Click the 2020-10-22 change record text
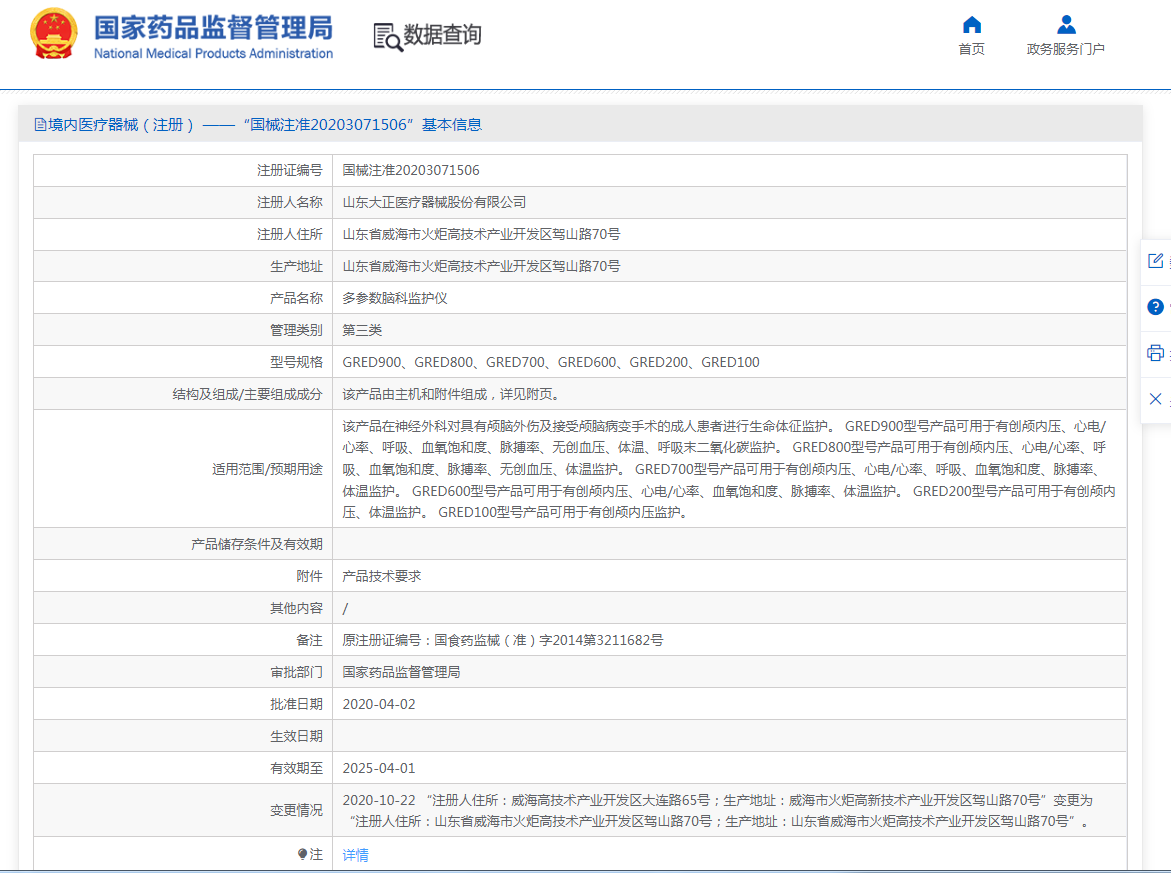The height and width of the screenshot is (873, 1171). point(717,811)
